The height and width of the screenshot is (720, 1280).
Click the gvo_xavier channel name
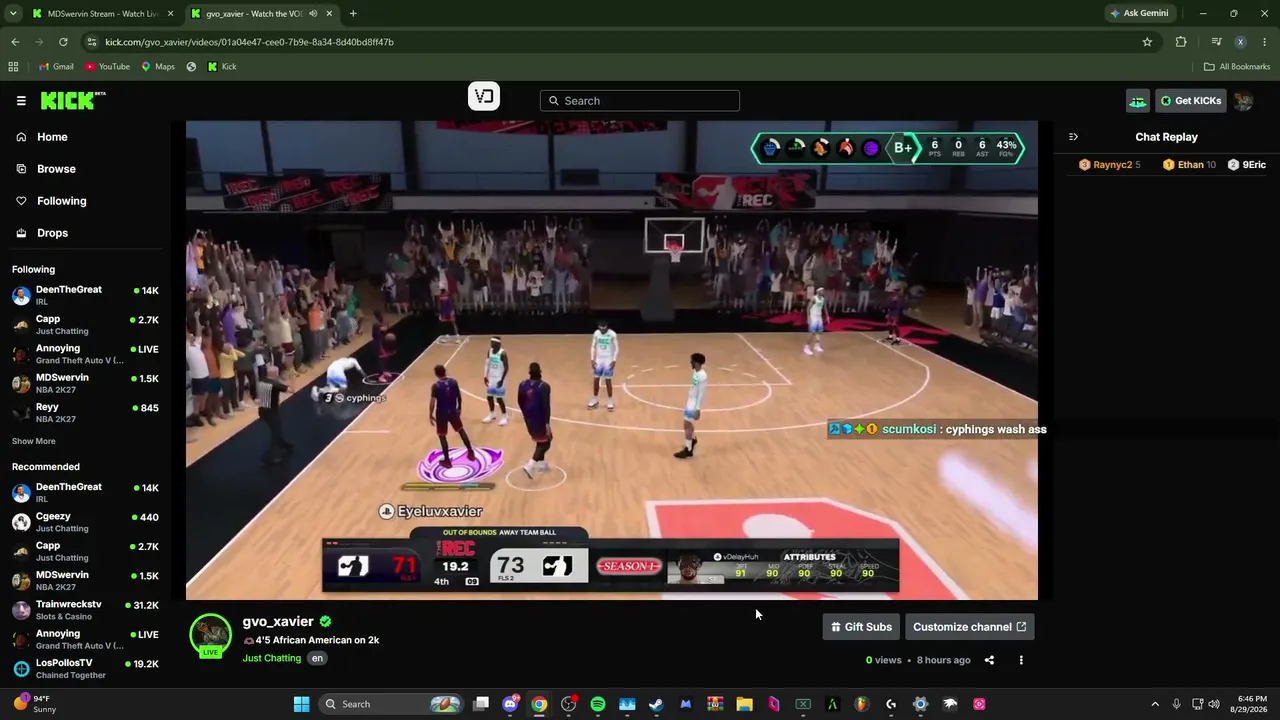tap(278, 621)
